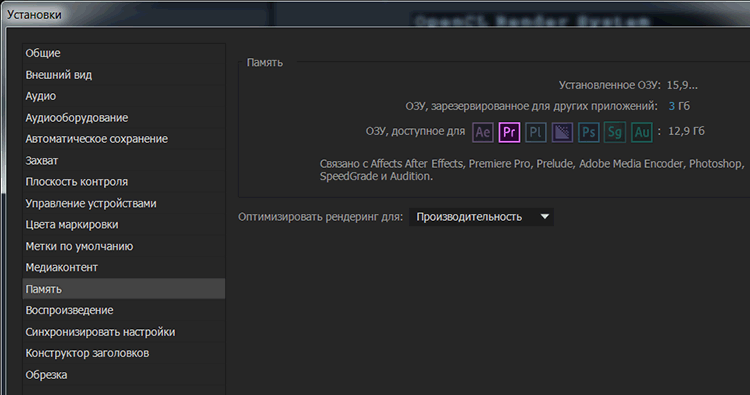This screenshot has width=750, height=395.
Task: Select Управление устройствами category
Action: pos(124,203)
